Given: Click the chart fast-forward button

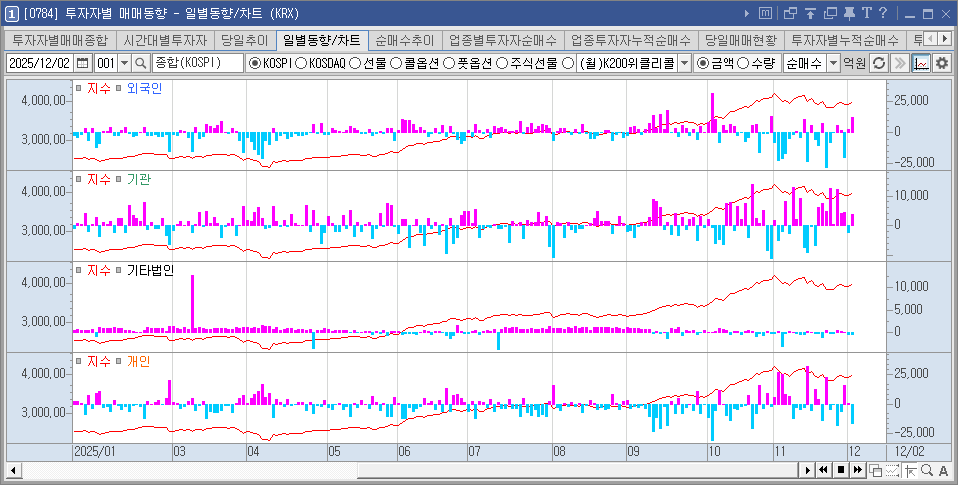Looking at the screenshot, I should coord(857,470).
